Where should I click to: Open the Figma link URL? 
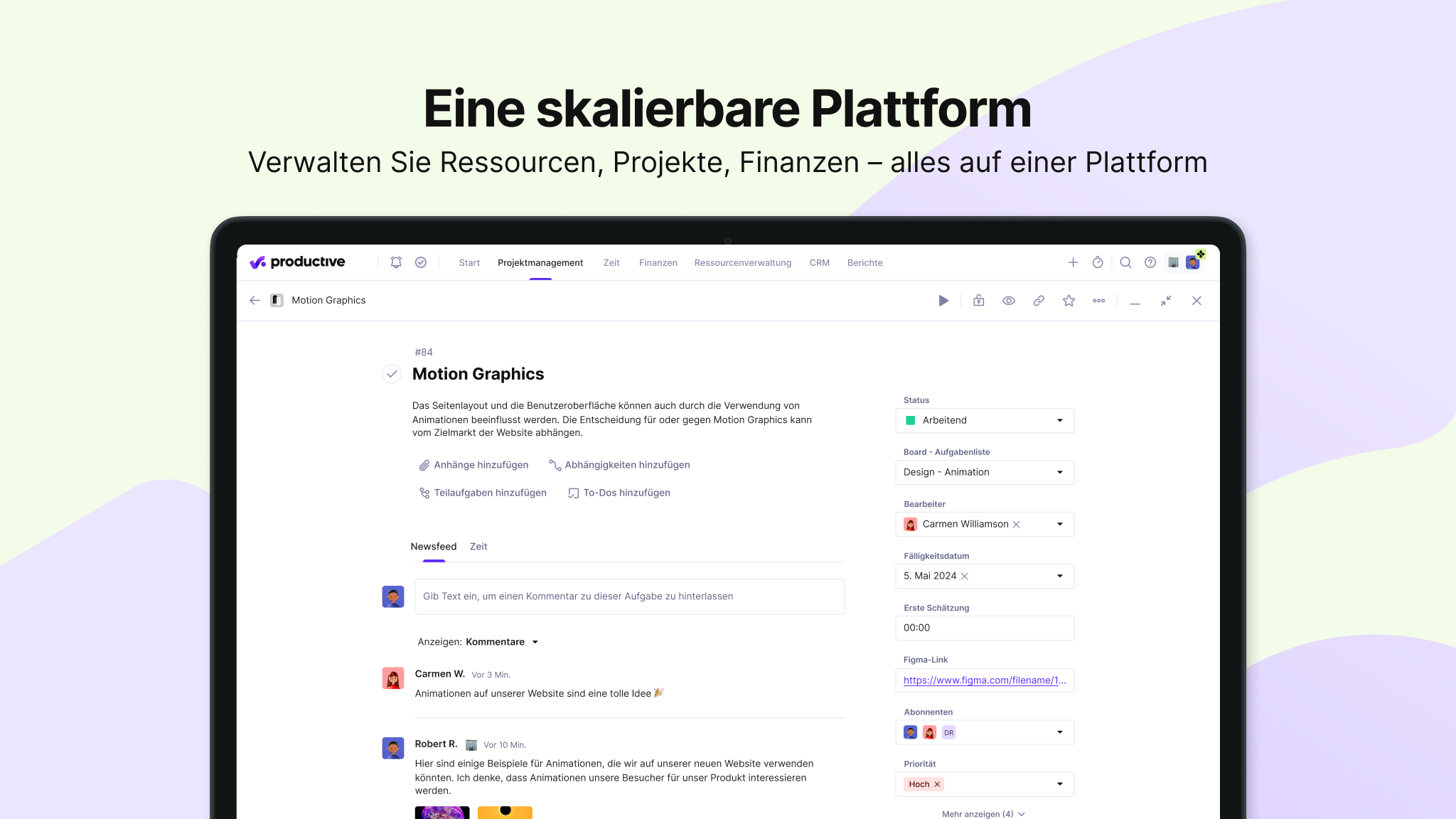[984, 680]
